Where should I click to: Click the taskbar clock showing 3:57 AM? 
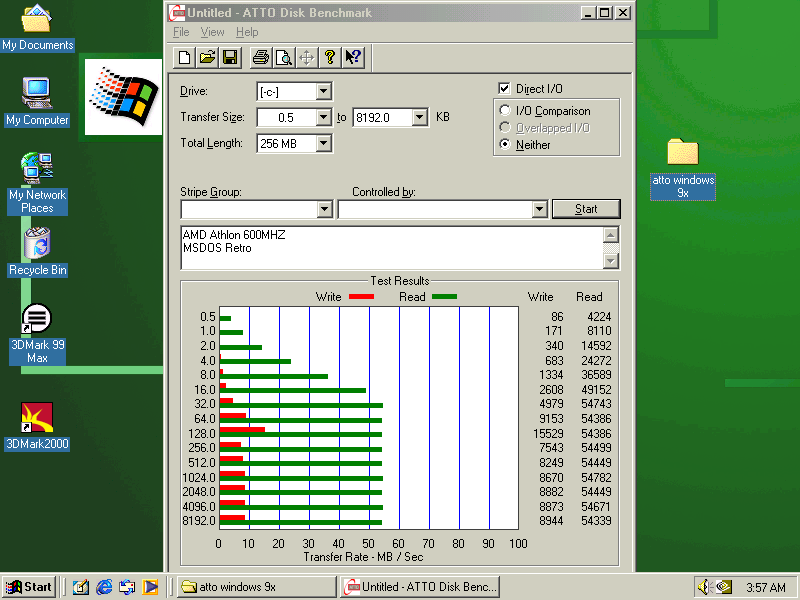(765, 588)
